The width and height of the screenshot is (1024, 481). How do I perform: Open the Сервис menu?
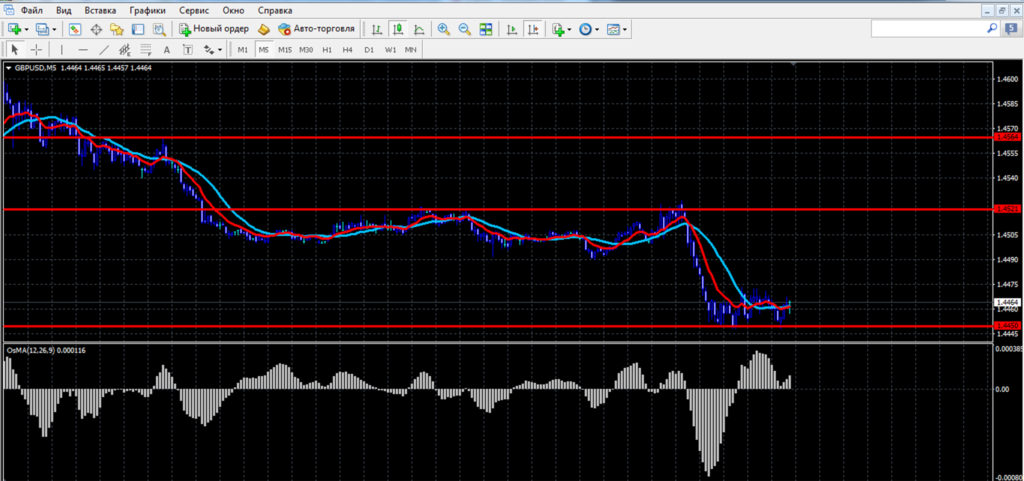194,10
